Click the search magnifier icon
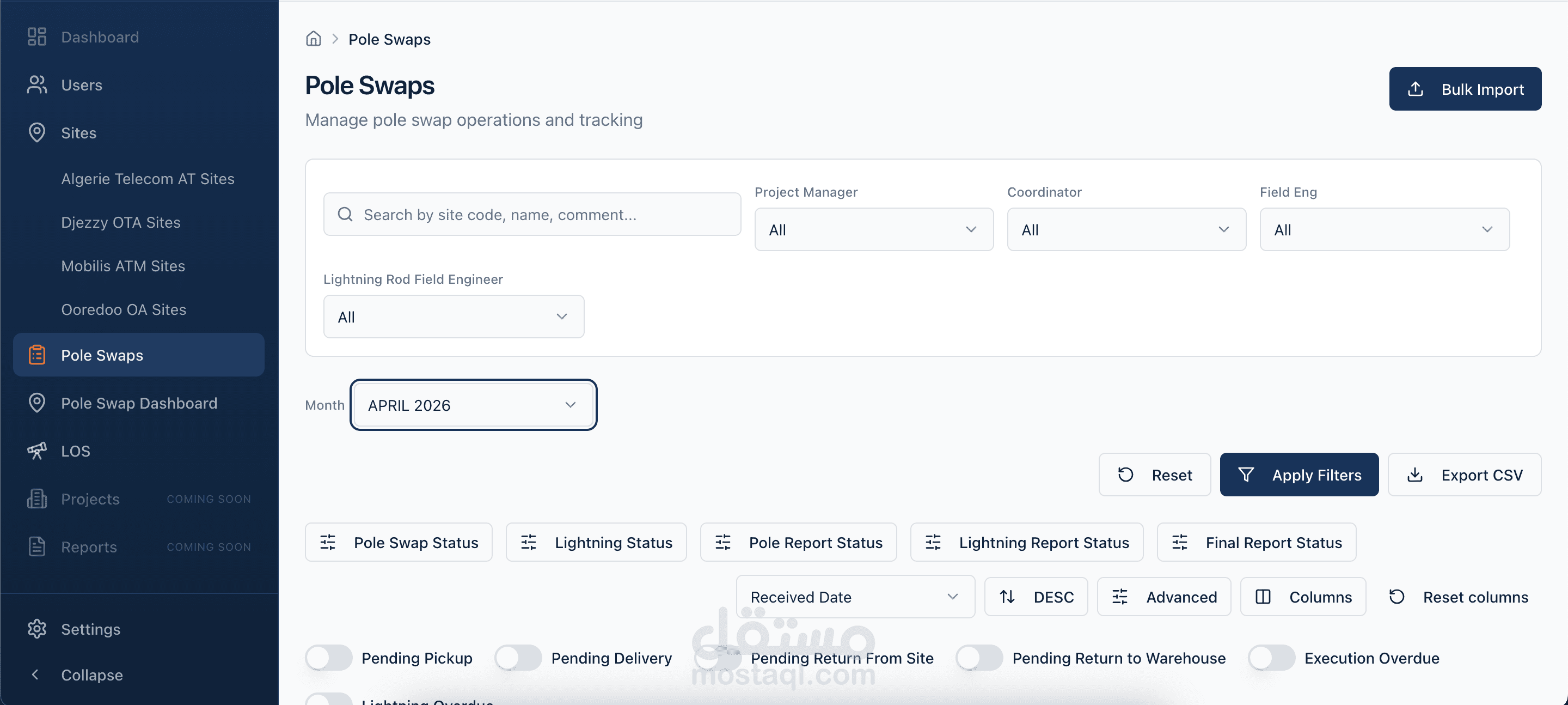The image size is (1568, 705). (x=345, y=215)
